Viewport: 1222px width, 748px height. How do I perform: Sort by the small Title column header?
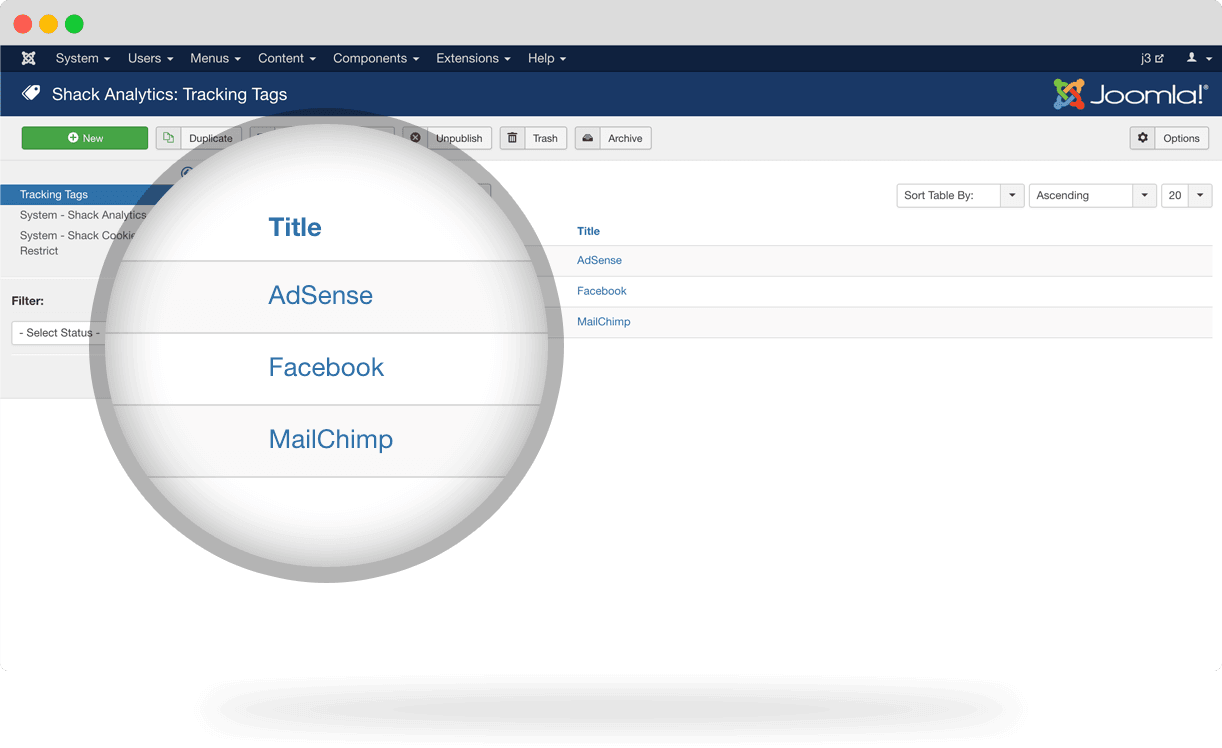pyautogui.click(x=588, y=231)
